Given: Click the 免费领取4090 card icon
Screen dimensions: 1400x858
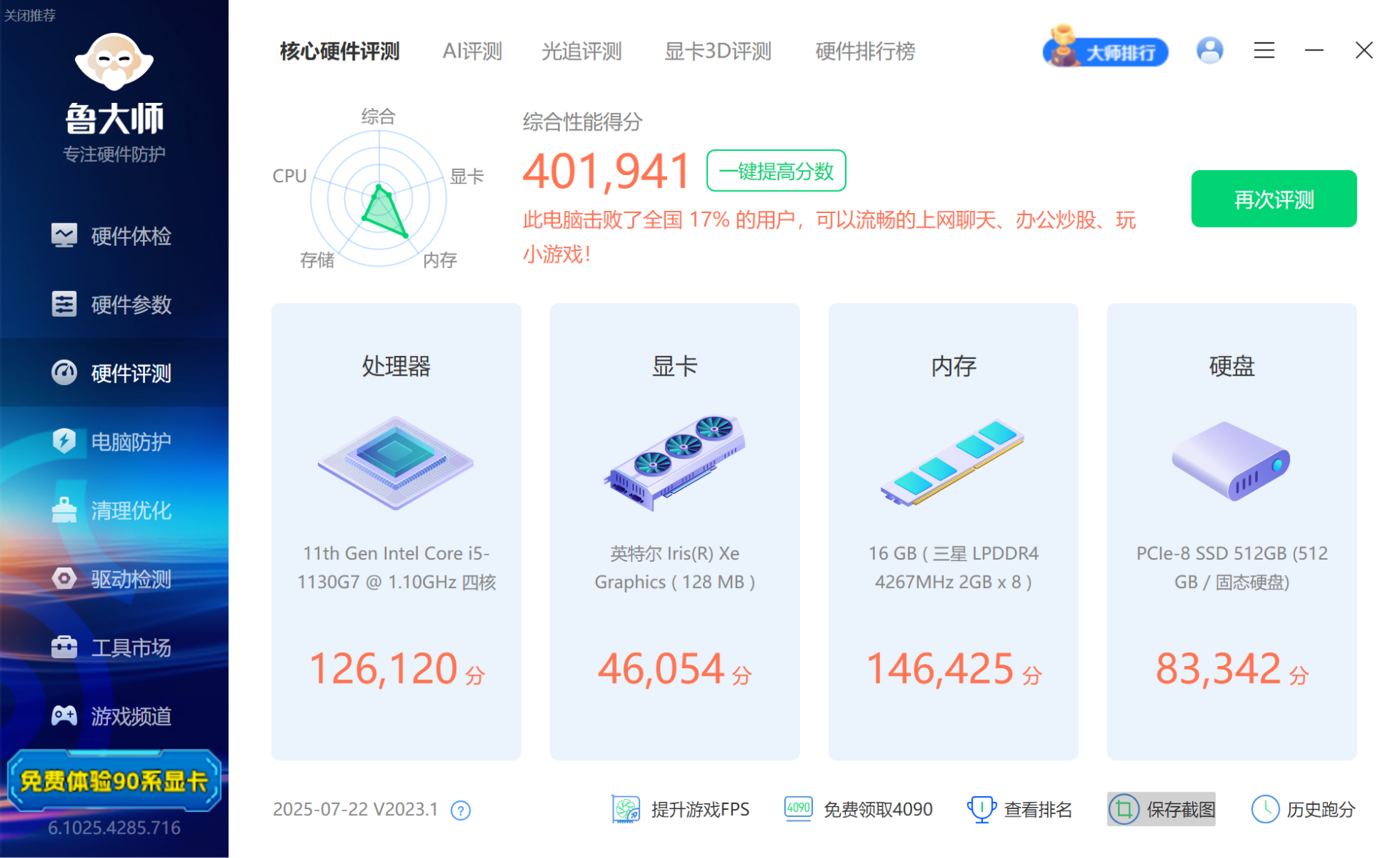Looking at the screenshot, I should [x=798, y=809].
